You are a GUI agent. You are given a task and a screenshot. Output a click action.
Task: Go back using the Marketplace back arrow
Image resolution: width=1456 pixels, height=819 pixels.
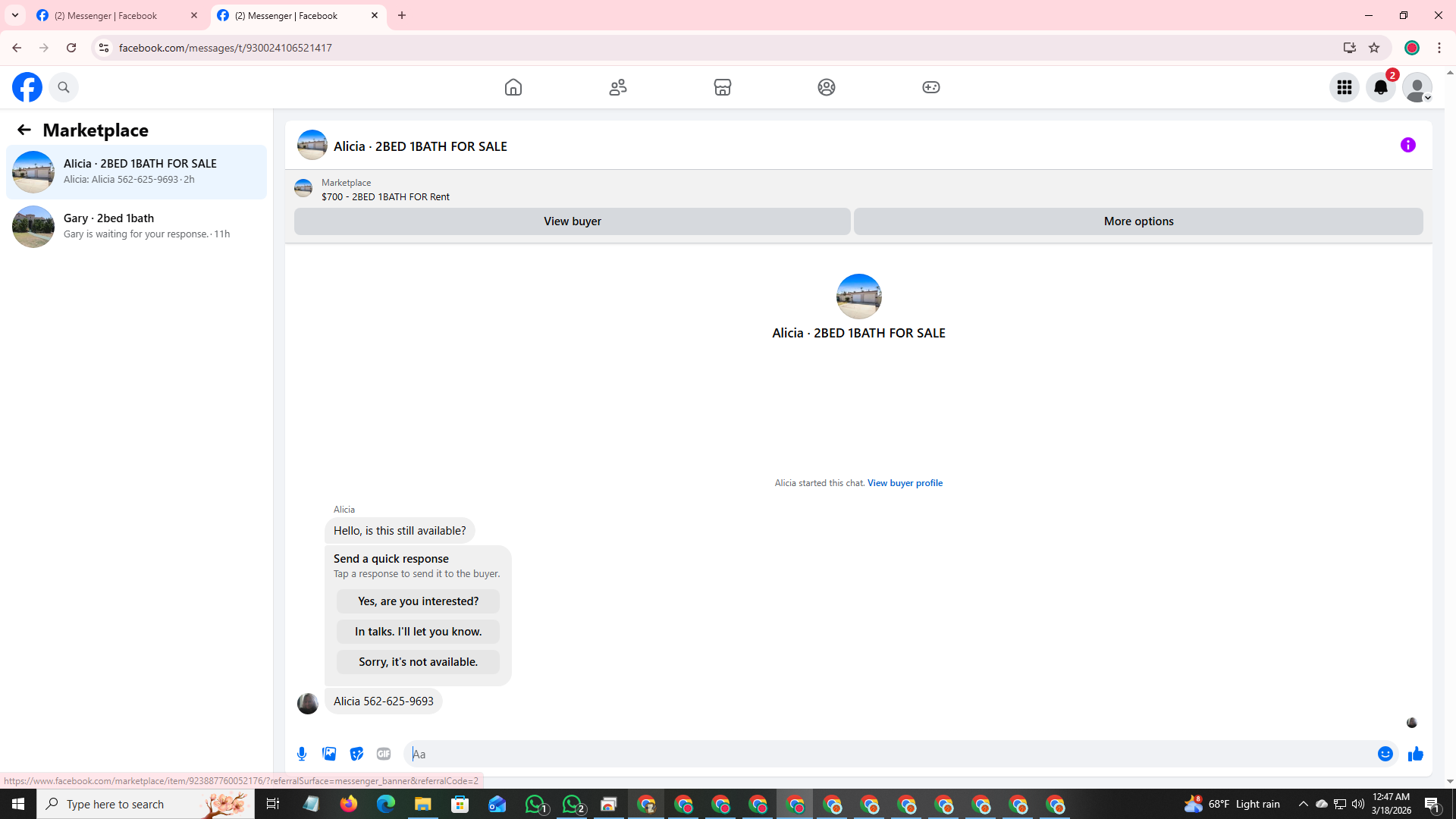pos(24,130)
